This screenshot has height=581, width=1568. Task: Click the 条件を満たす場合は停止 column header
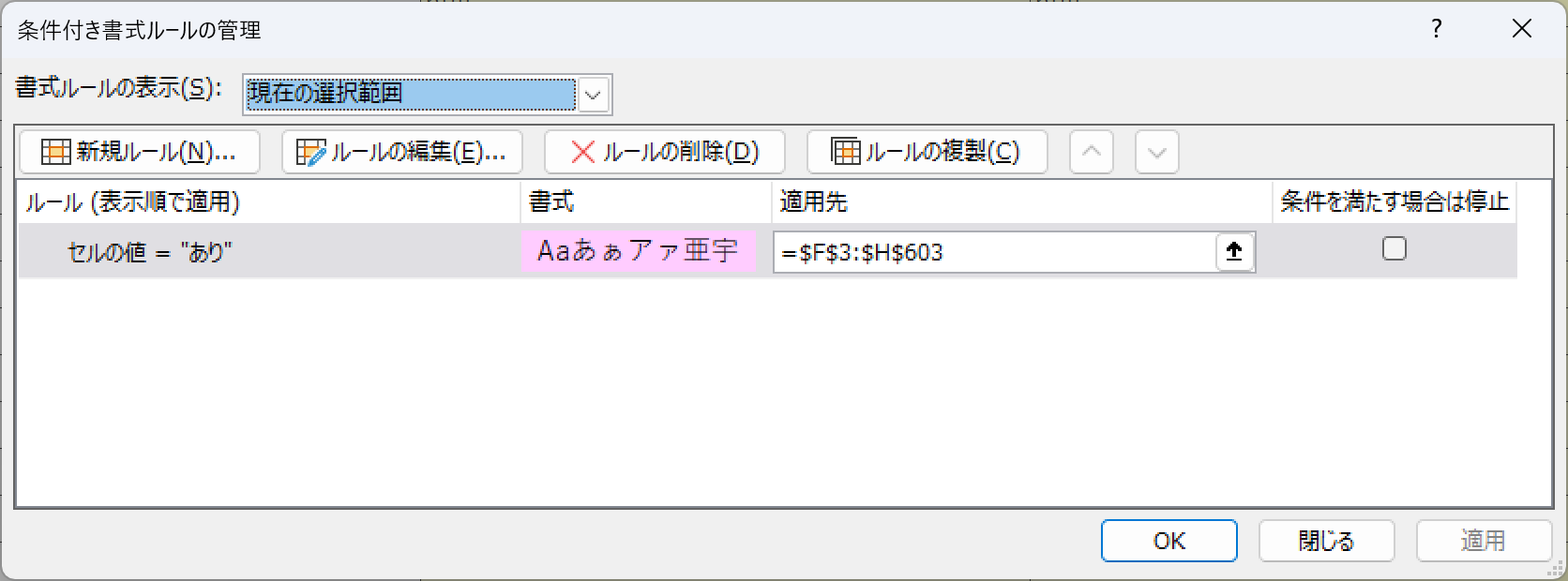[1395, 201]
